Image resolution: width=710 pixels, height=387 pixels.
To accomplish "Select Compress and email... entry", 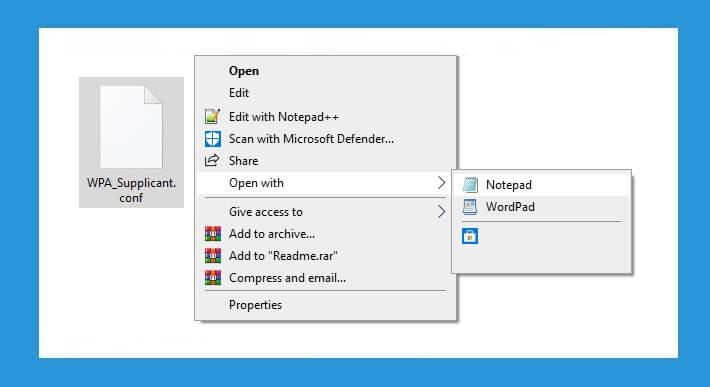I will click(x=325, y=277).
